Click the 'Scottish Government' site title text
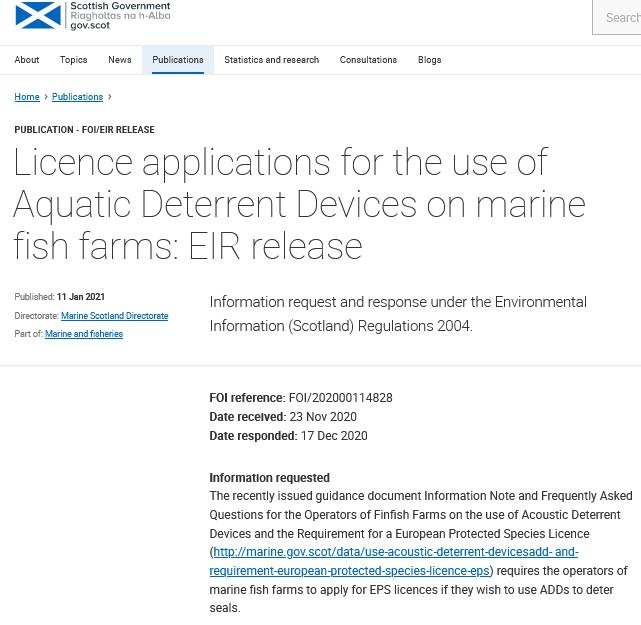 coord(120,6)
